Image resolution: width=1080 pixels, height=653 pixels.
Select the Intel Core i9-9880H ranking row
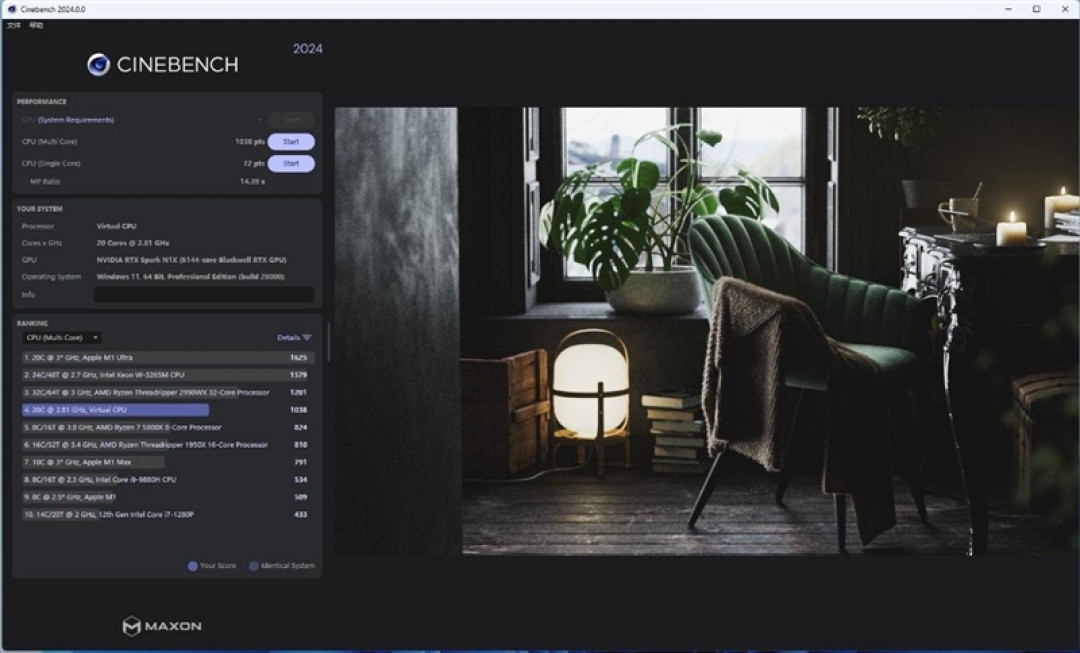tap(168, 480)
